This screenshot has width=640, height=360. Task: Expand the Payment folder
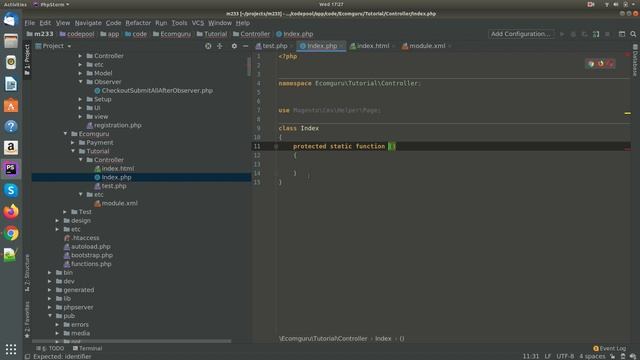pyautogui.click(x=73, y=143)
